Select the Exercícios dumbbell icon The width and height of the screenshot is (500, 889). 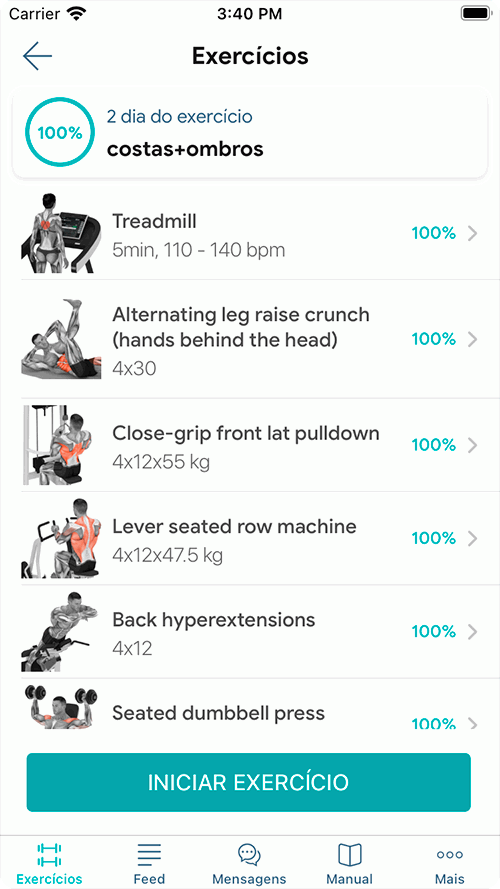49,855
